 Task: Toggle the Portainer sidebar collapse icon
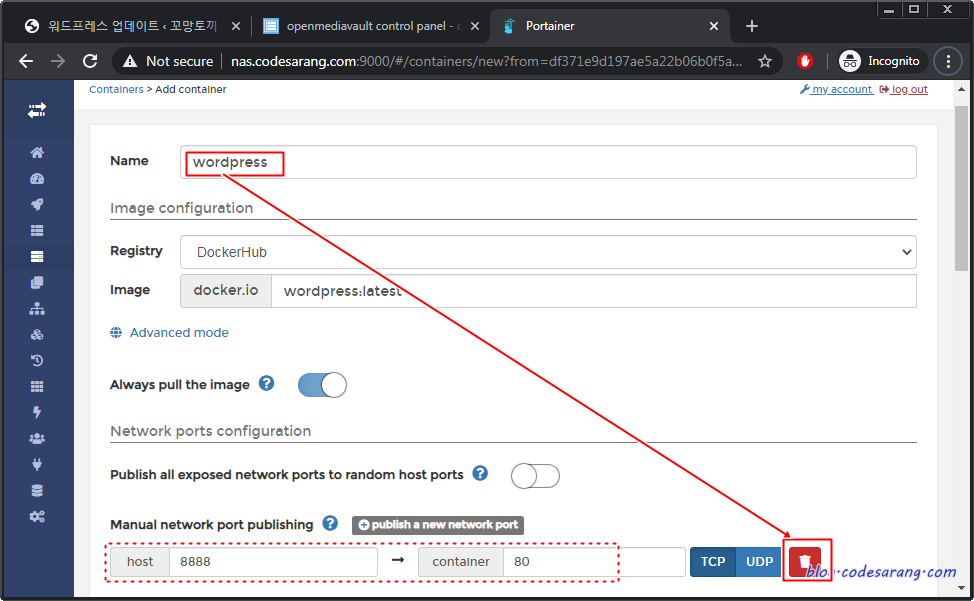pyautogui.click(x=37, y=111)
